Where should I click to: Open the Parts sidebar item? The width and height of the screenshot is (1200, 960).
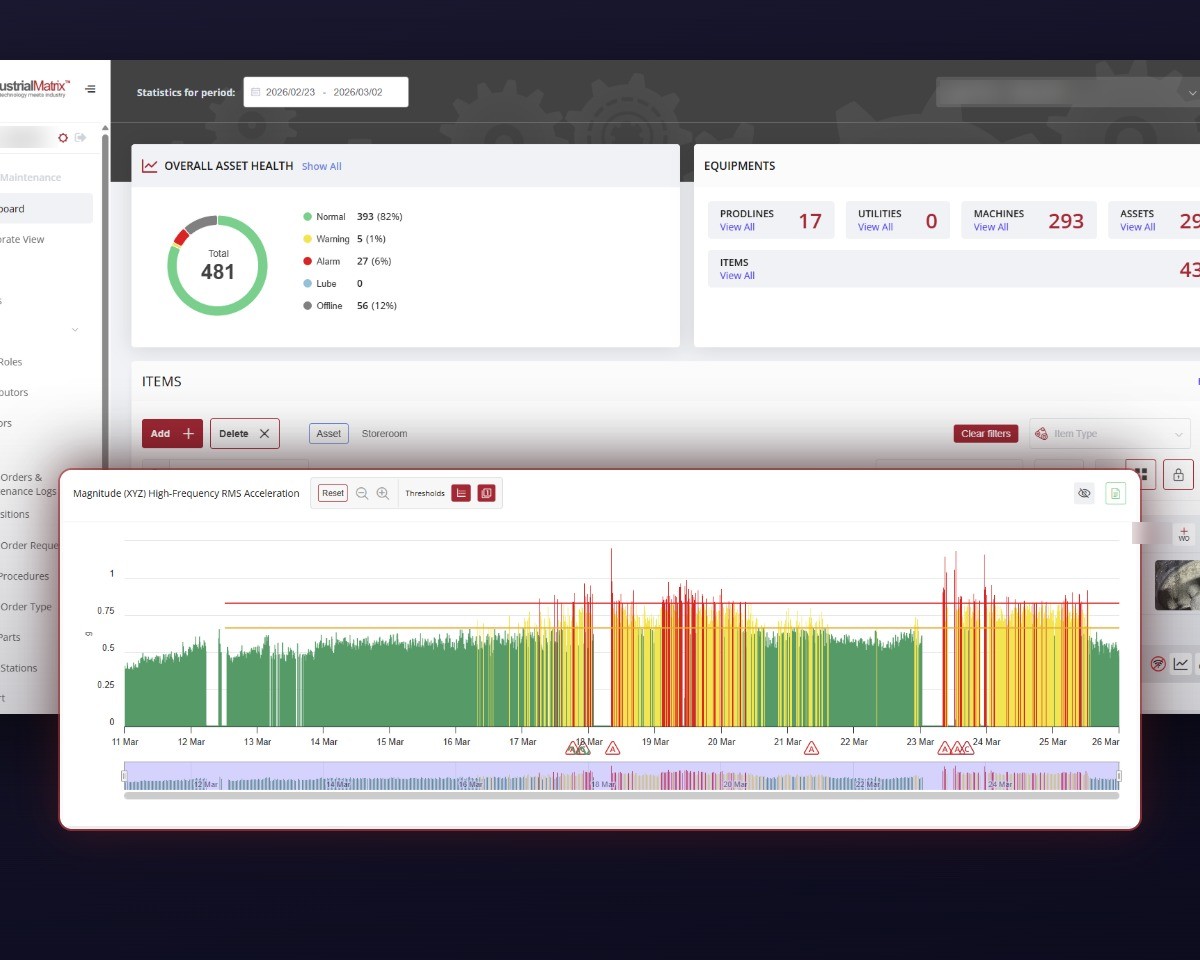tap(10, 637)
